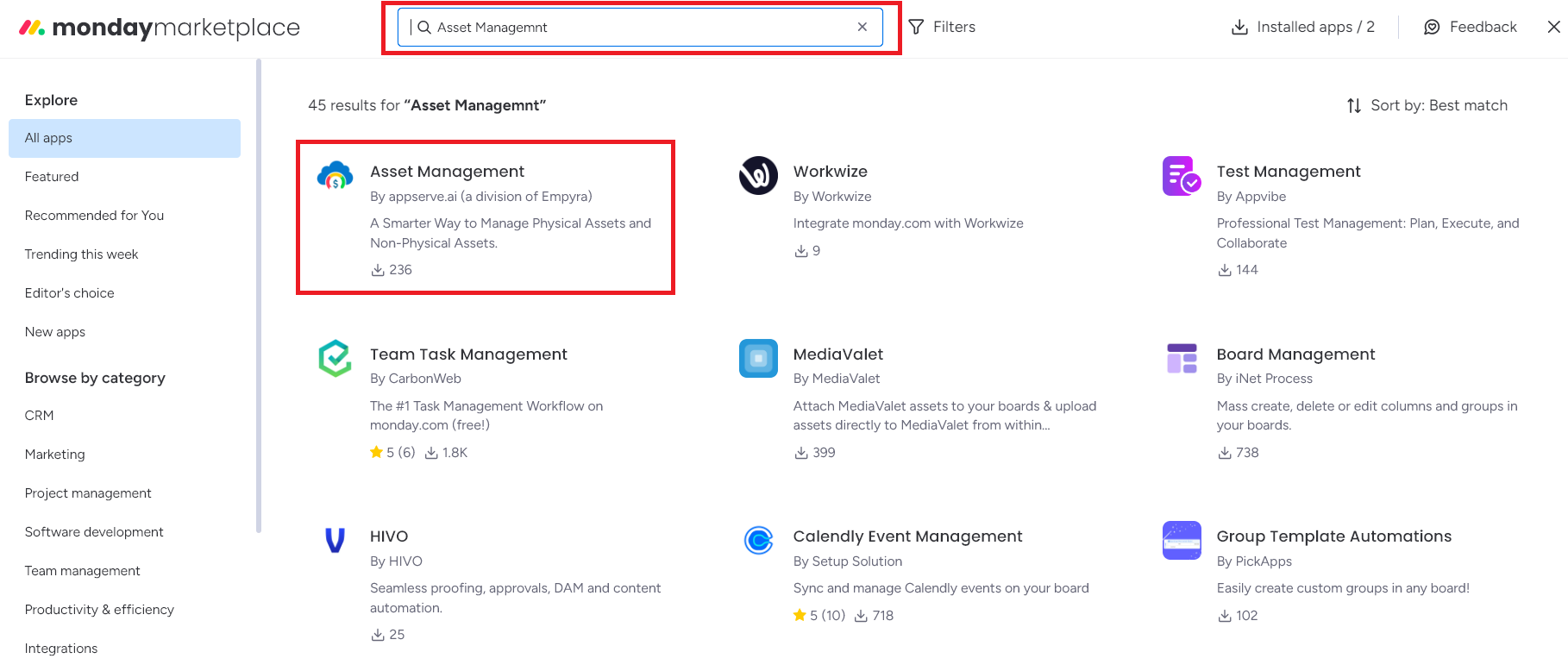The width and height of the screenshot is (1568, 671).
Task: Click 'By CarbonWeb' developer text
Action: [416, 379]
